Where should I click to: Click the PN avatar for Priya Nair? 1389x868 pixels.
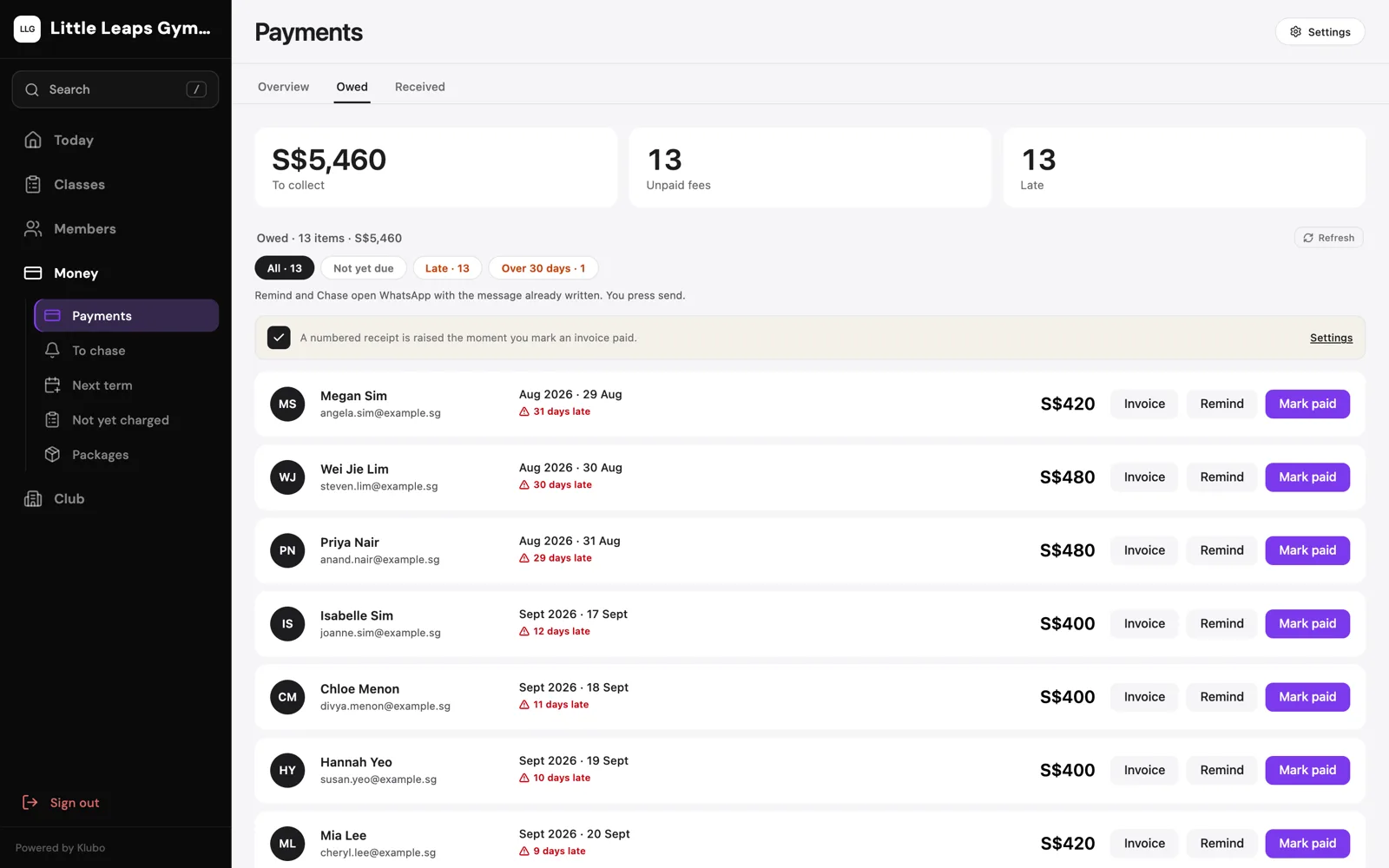click(x=287, y=550)
